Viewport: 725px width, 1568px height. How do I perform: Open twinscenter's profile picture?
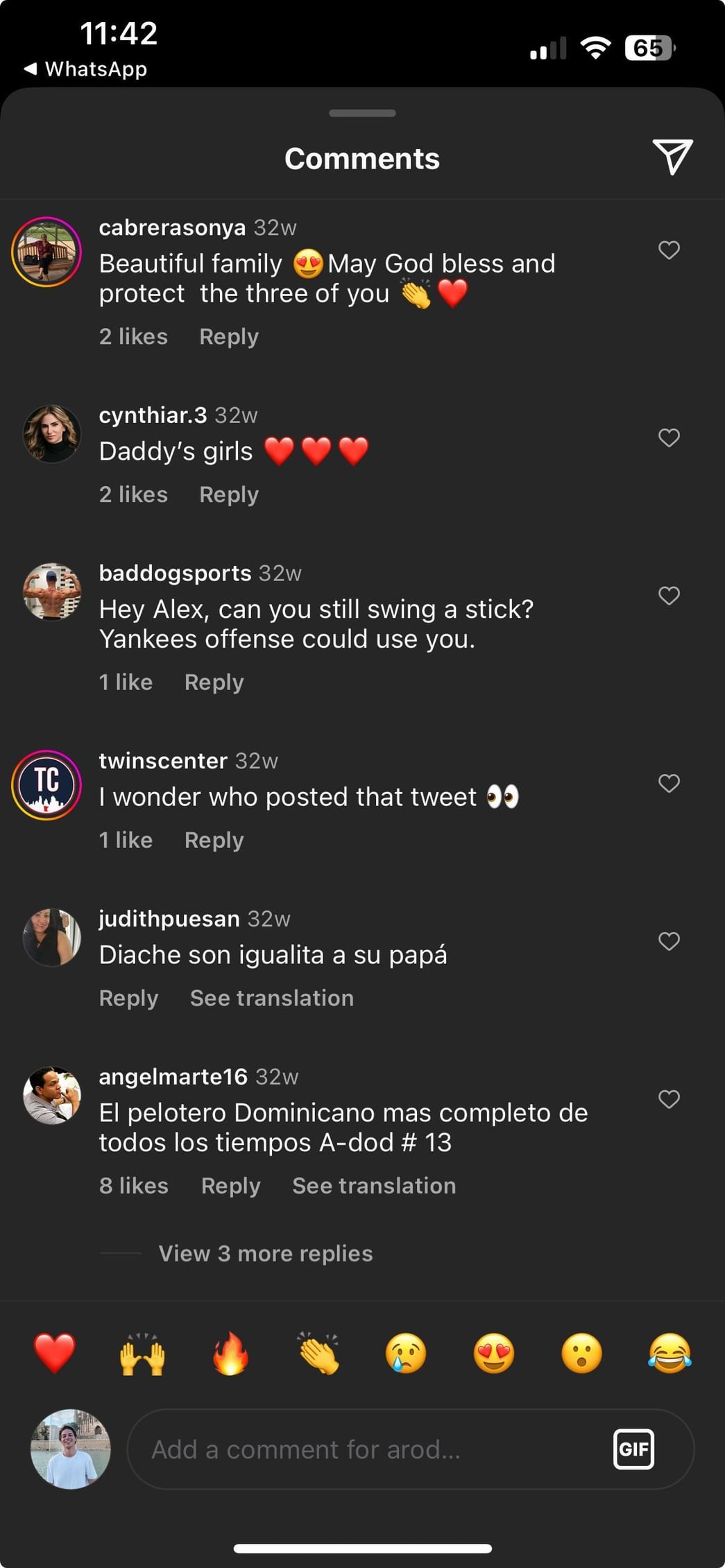pyautogui.click(x=46, y=784)
